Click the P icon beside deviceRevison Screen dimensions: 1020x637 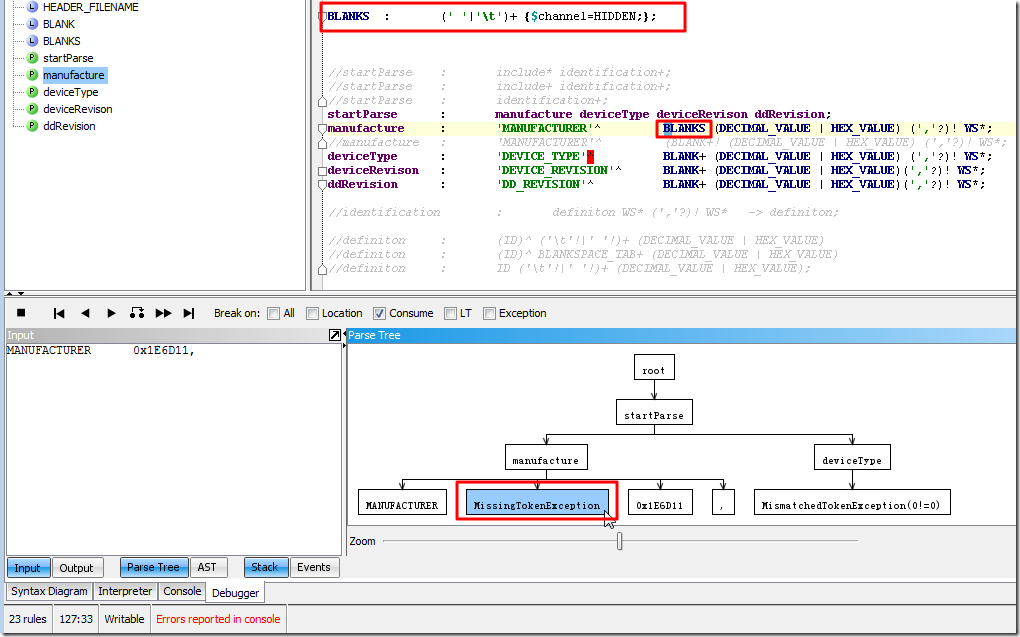click(32, 109)
